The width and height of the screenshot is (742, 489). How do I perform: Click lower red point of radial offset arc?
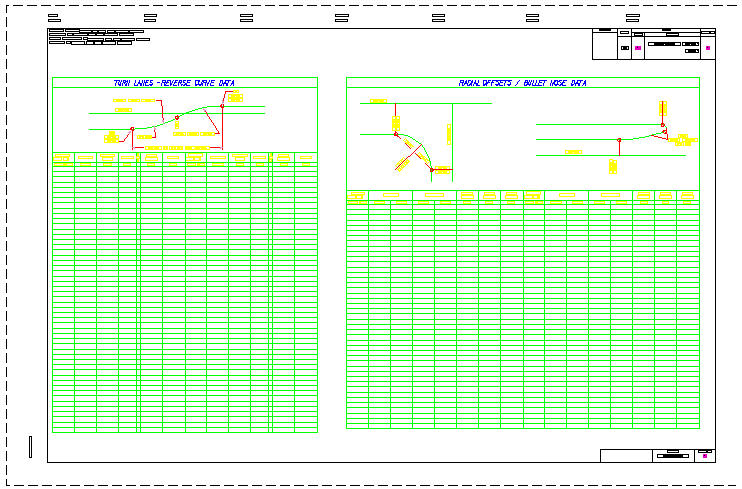[x=432, y=169]
